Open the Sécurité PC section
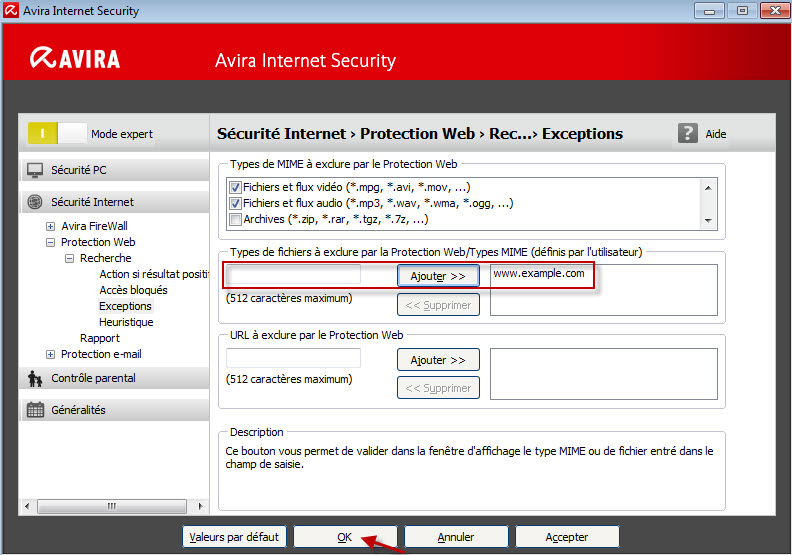The height and width of the screenshot is (555, 792). point(115,170)
